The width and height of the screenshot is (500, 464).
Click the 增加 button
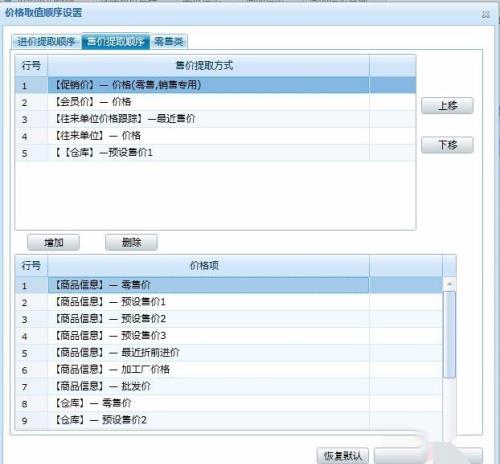(x=53, y=242)
